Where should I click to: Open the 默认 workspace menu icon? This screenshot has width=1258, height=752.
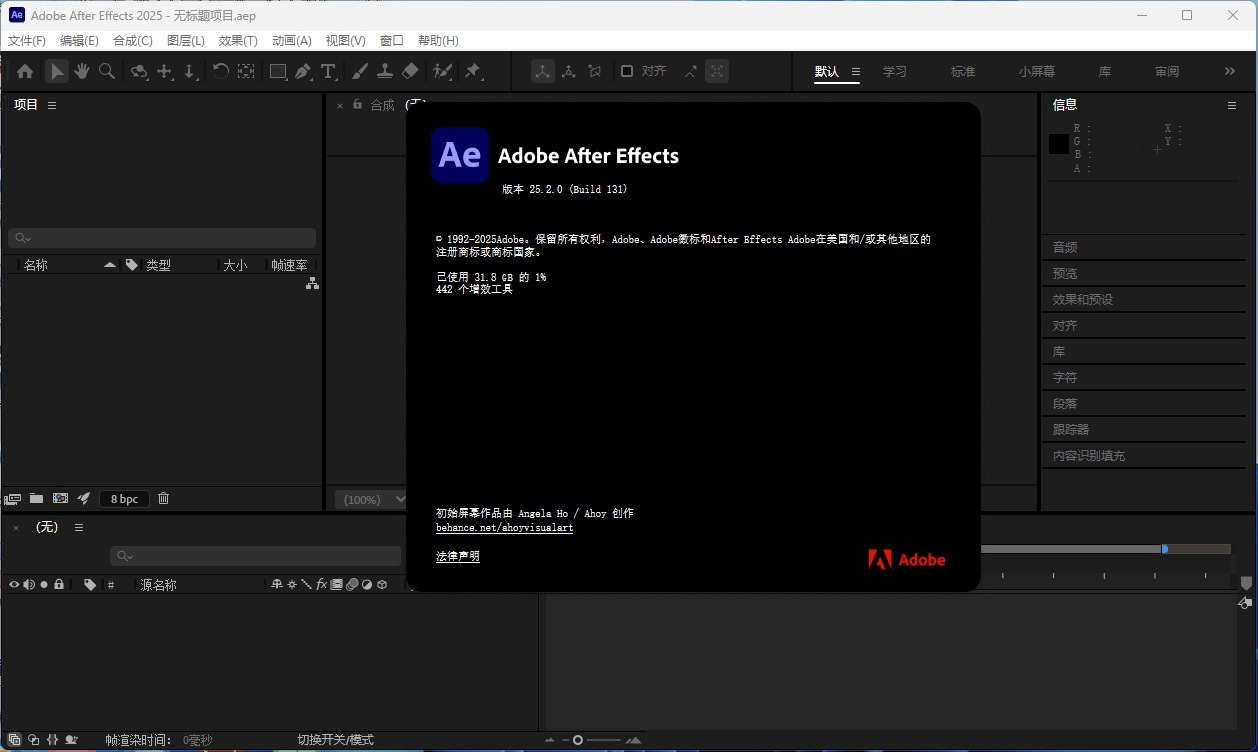[x=856, y=72]
